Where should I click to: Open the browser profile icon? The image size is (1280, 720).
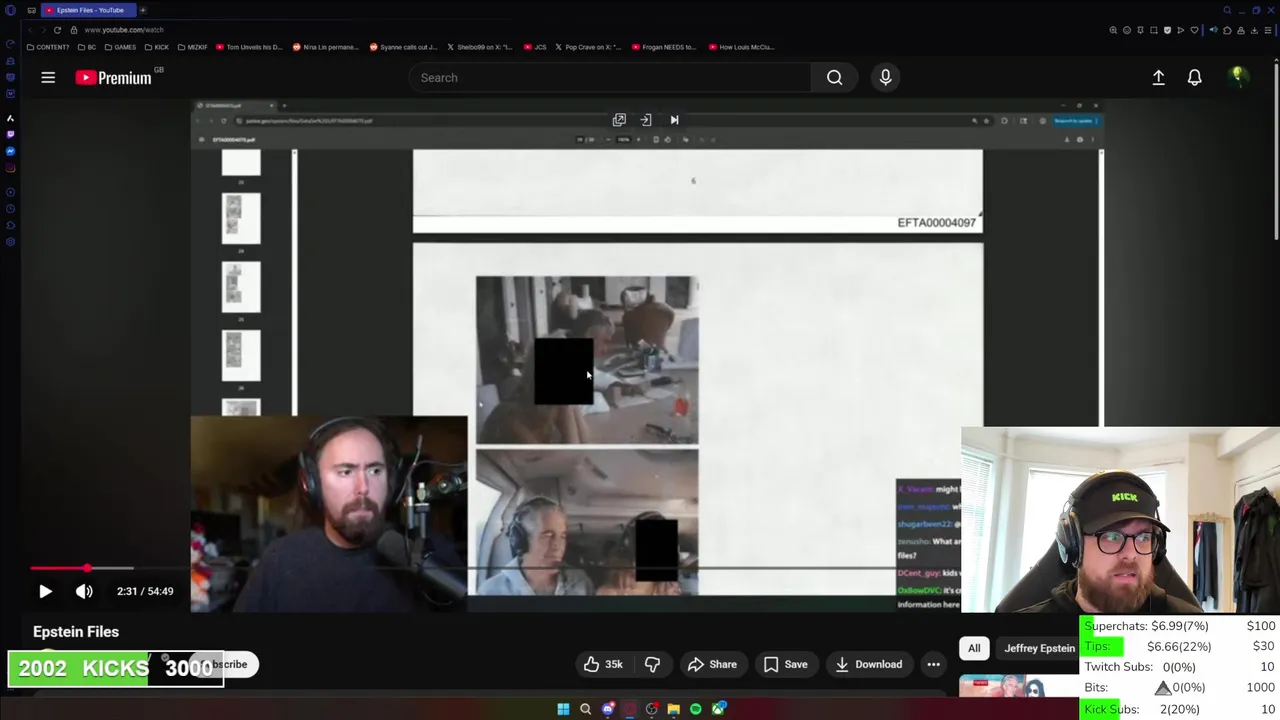point(1241,30)
